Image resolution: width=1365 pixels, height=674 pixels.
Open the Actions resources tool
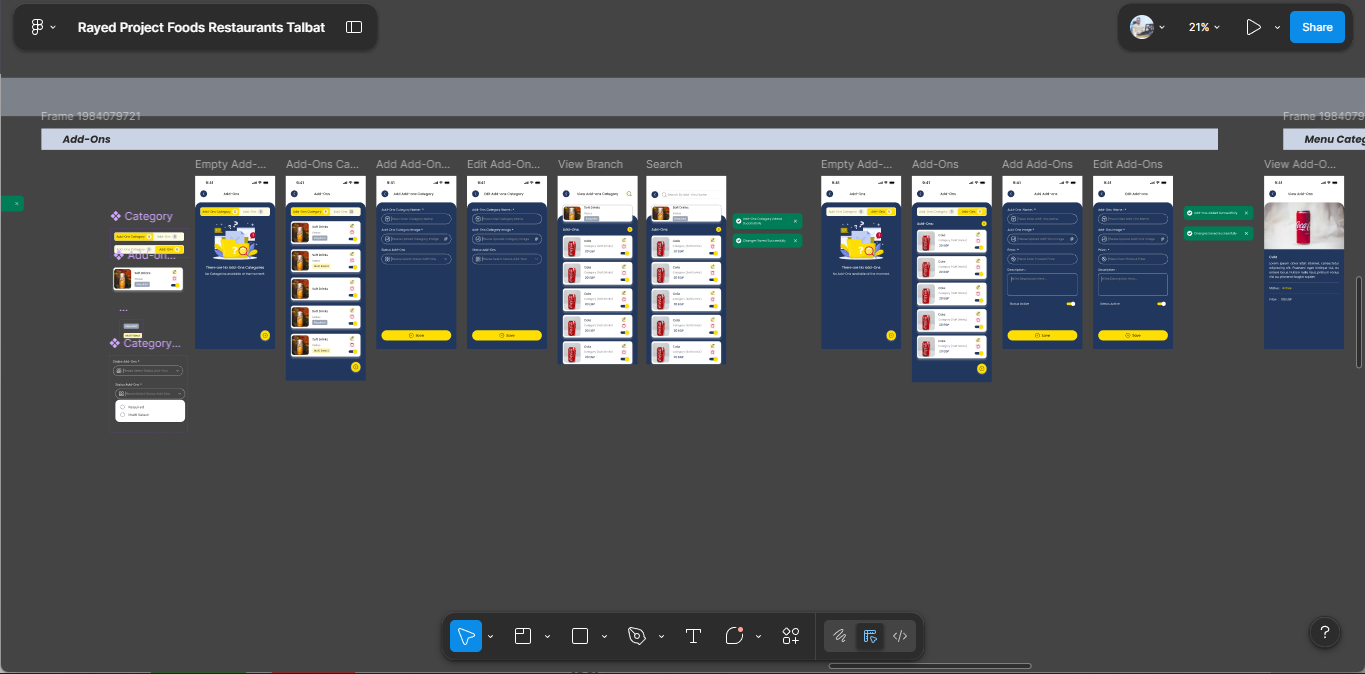click(x=791, y=636)
